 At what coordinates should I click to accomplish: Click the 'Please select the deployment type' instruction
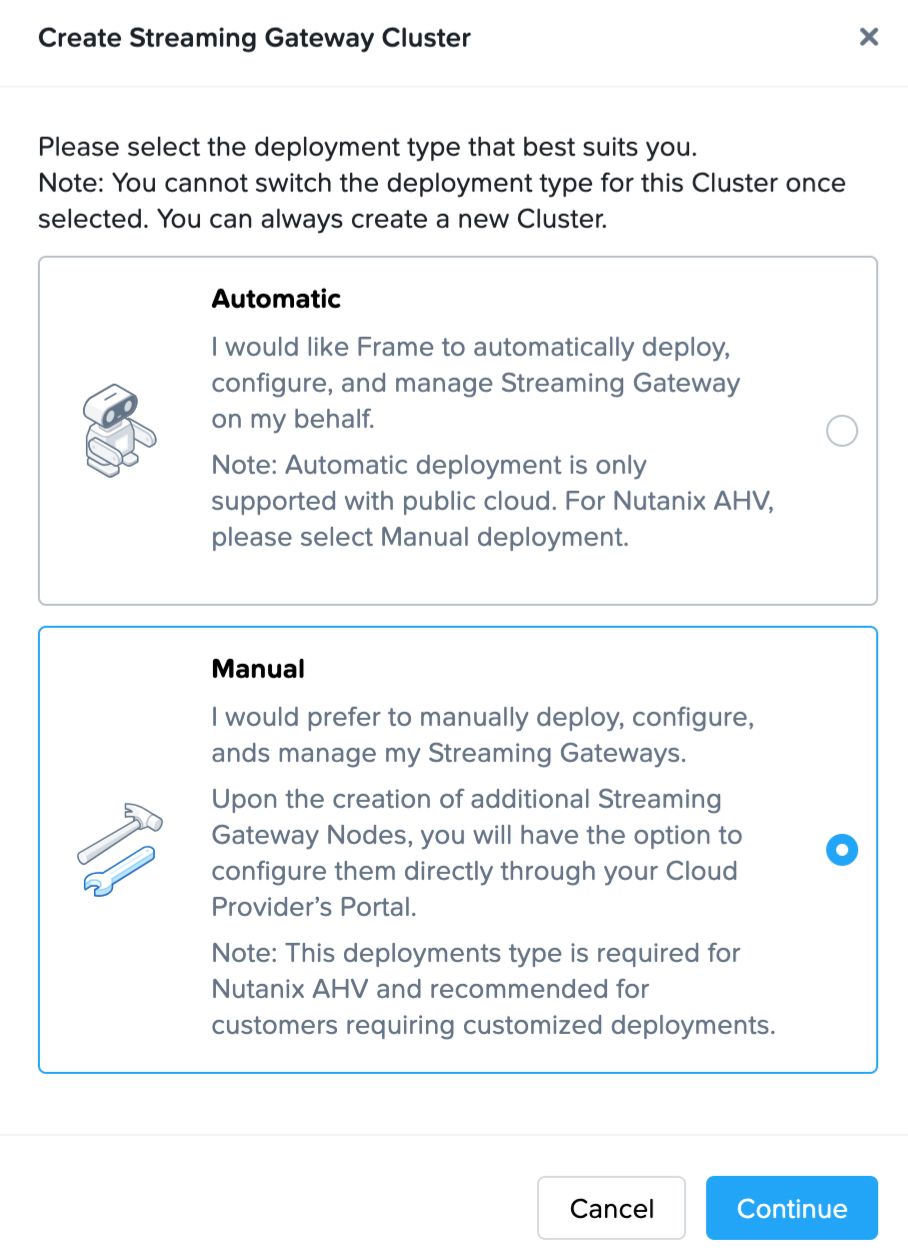(x=367, y=148)
